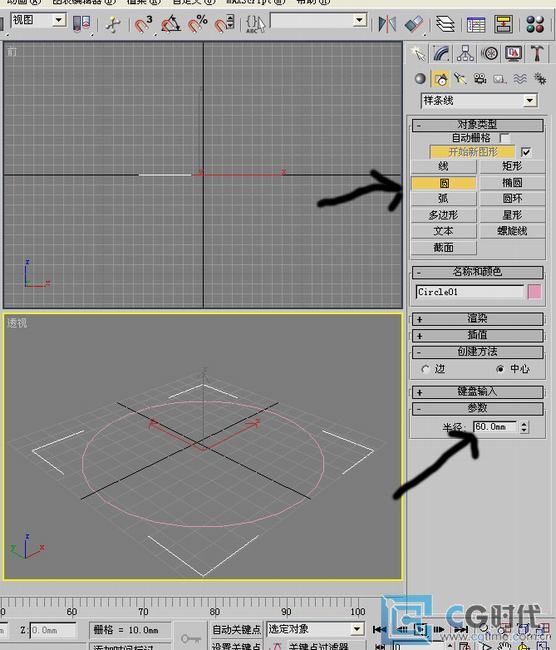Screen dimensions: 556x650
Task: Uncheck the 开始新图形 checkbox
Action: (x=526, y=152)
